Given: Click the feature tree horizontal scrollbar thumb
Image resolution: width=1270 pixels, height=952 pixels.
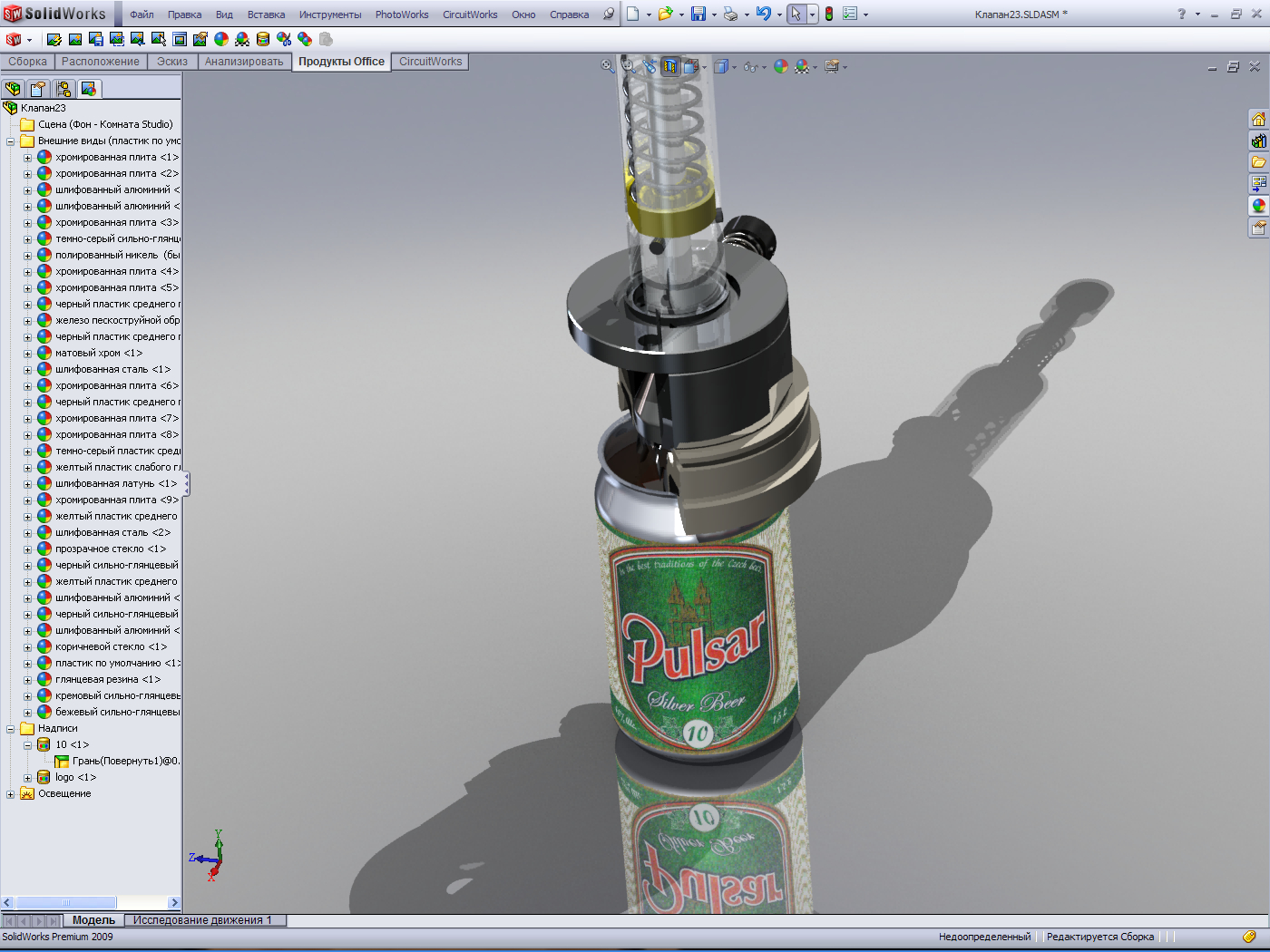Looking at the screenshot, I should point(65,902).
